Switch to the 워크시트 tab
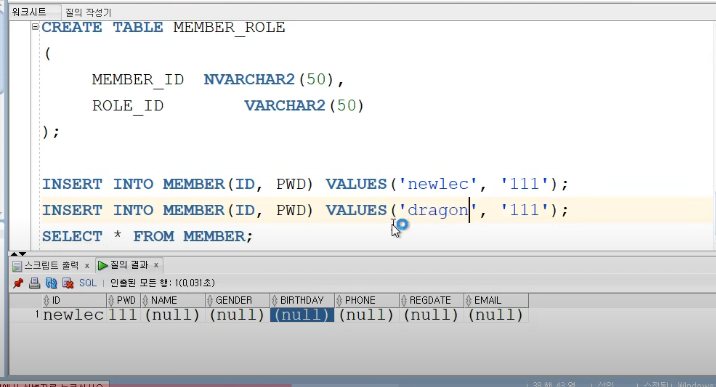The image size is (716, 387). (x=29, y=12)
